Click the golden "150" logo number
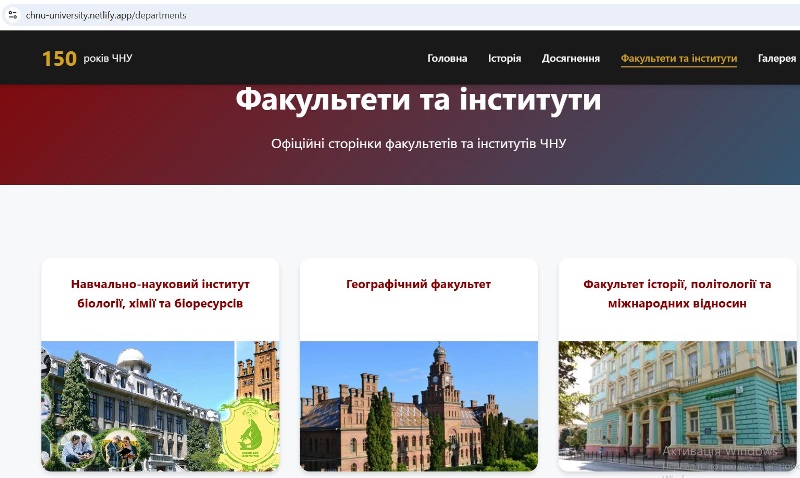The width and height of the screenshot is (800, 478). point(59,59)
